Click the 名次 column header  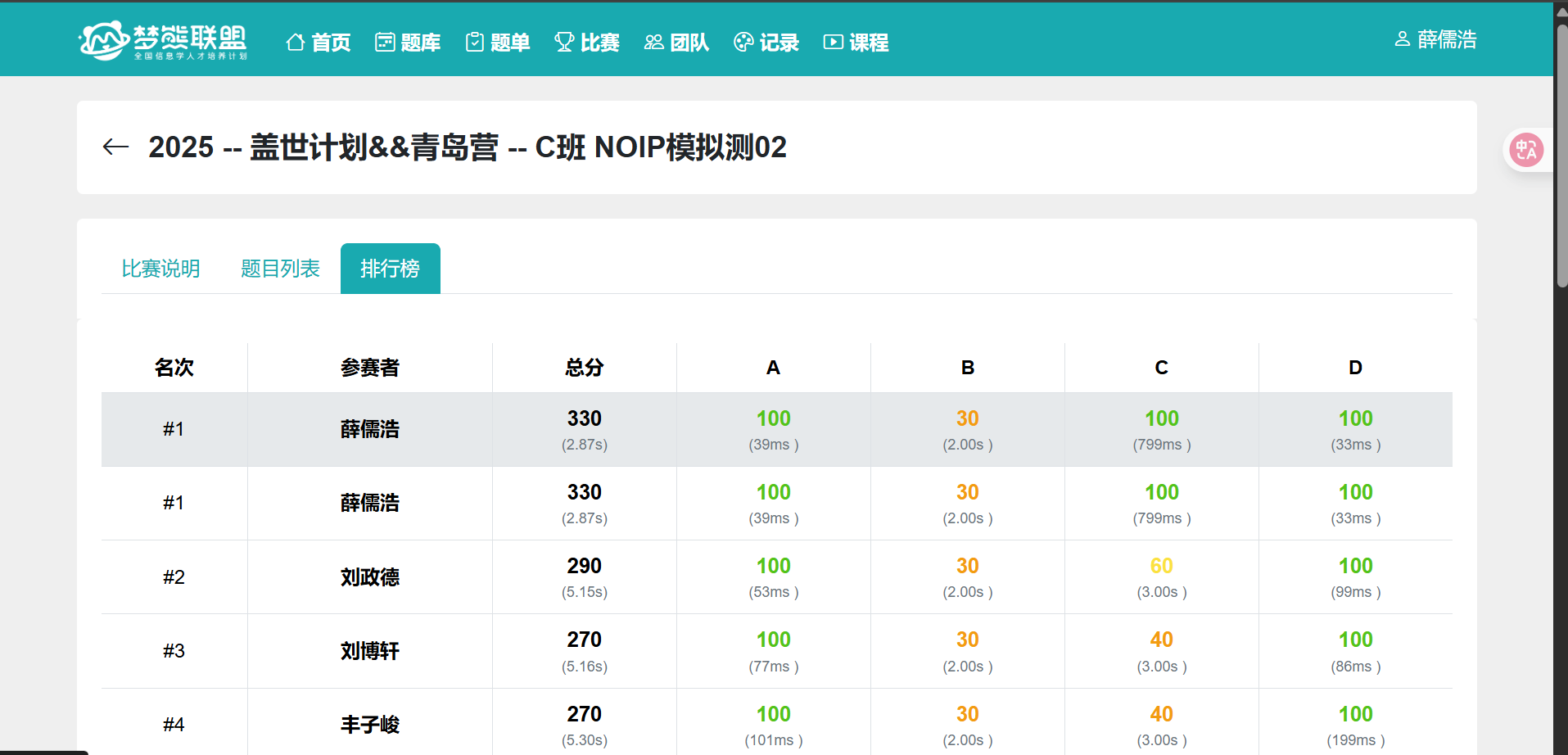[x=174, y=368]
